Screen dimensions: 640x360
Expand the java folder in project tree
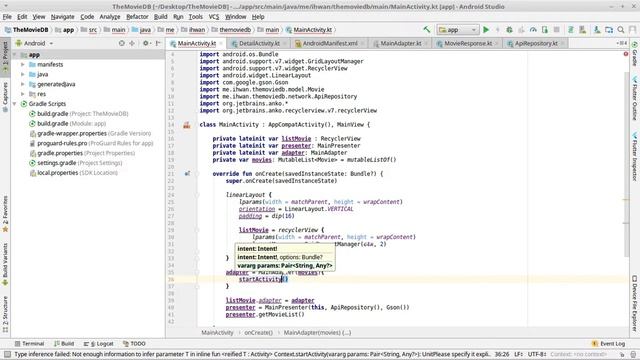[23, 74]
